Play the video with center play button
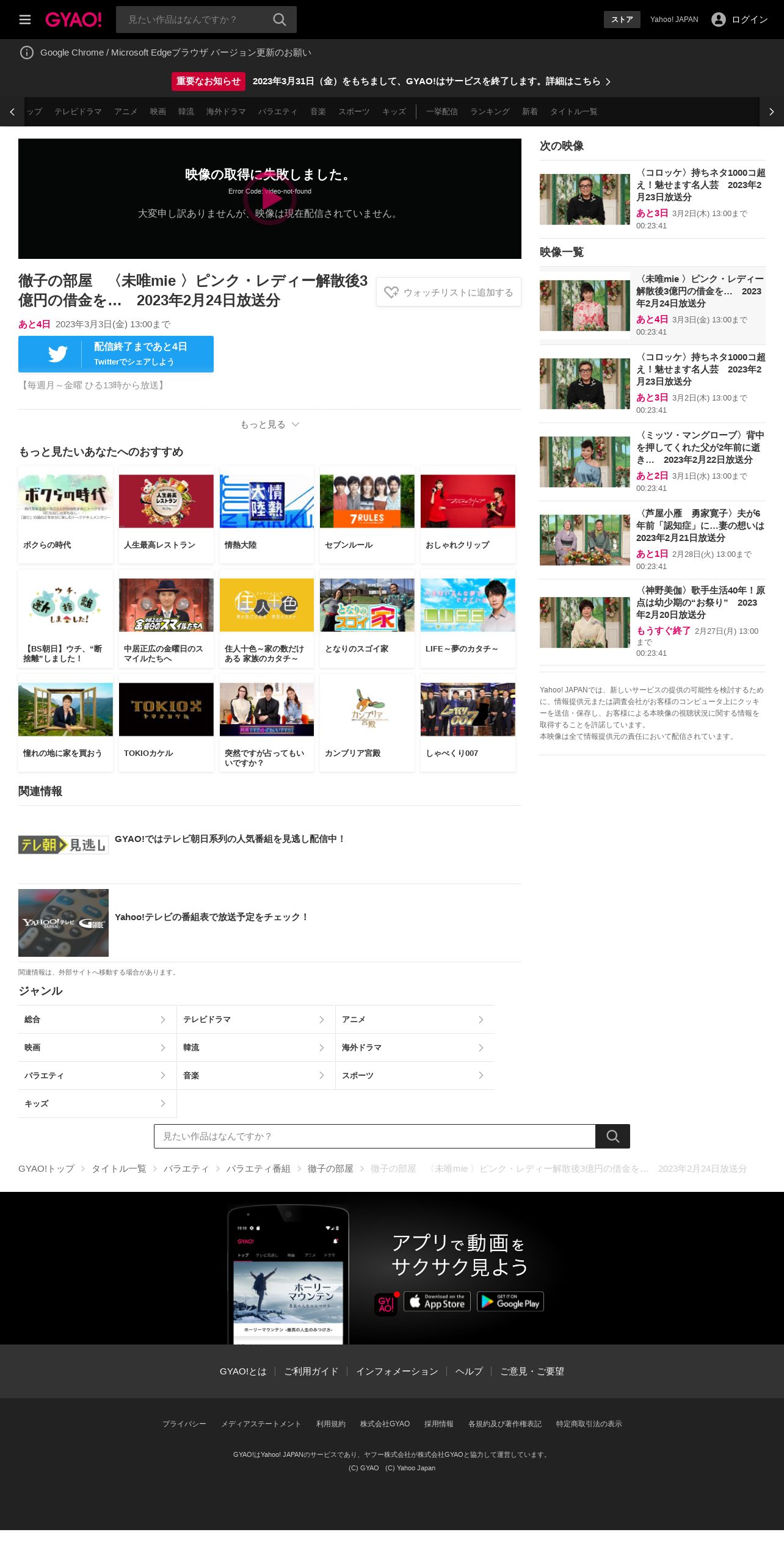Image resolution: width=784 pixels, height=1568 pixels. pos(270,198)
